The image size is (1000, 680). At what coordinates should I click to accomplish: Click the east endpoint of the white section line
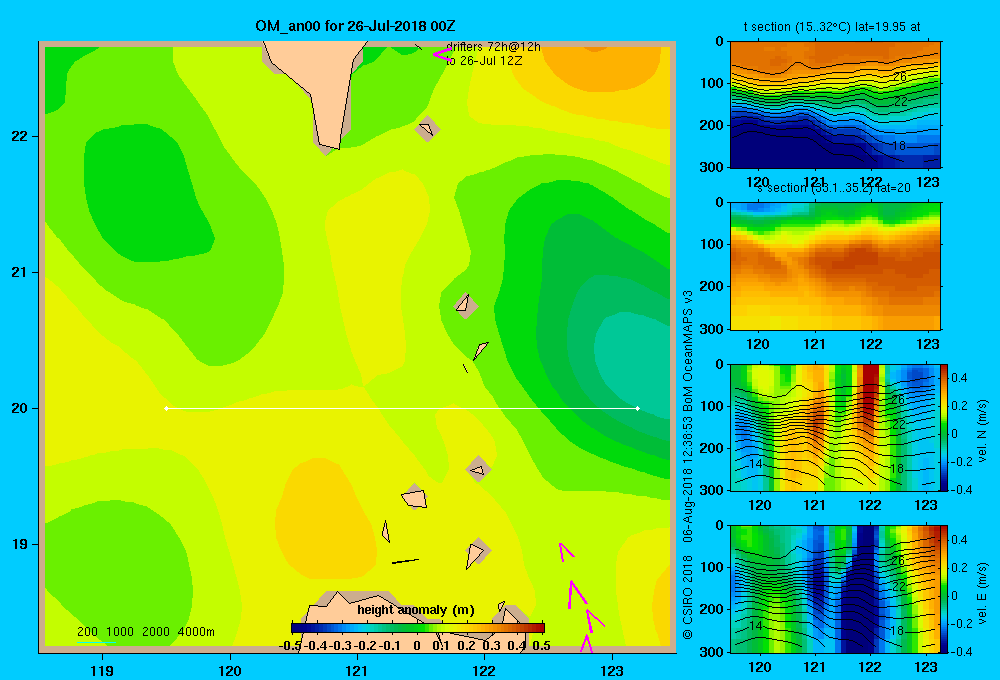[x=638, y=408]
